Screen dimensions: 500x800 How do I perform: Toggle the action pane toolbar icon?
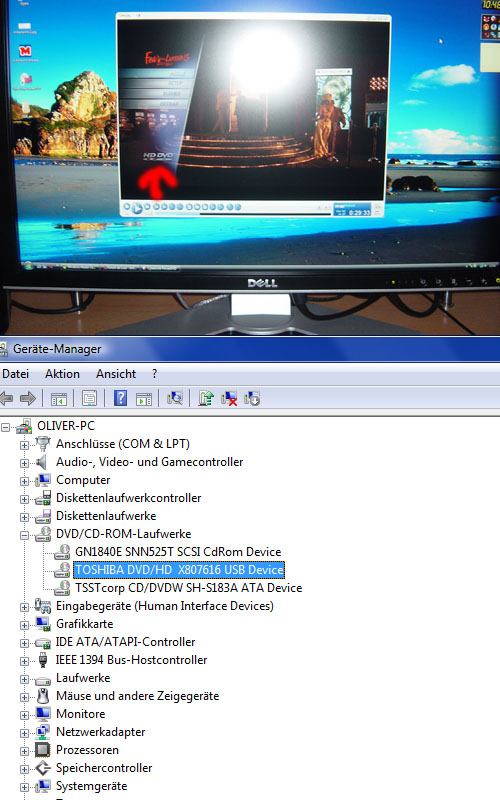click(x=144, y=398)
